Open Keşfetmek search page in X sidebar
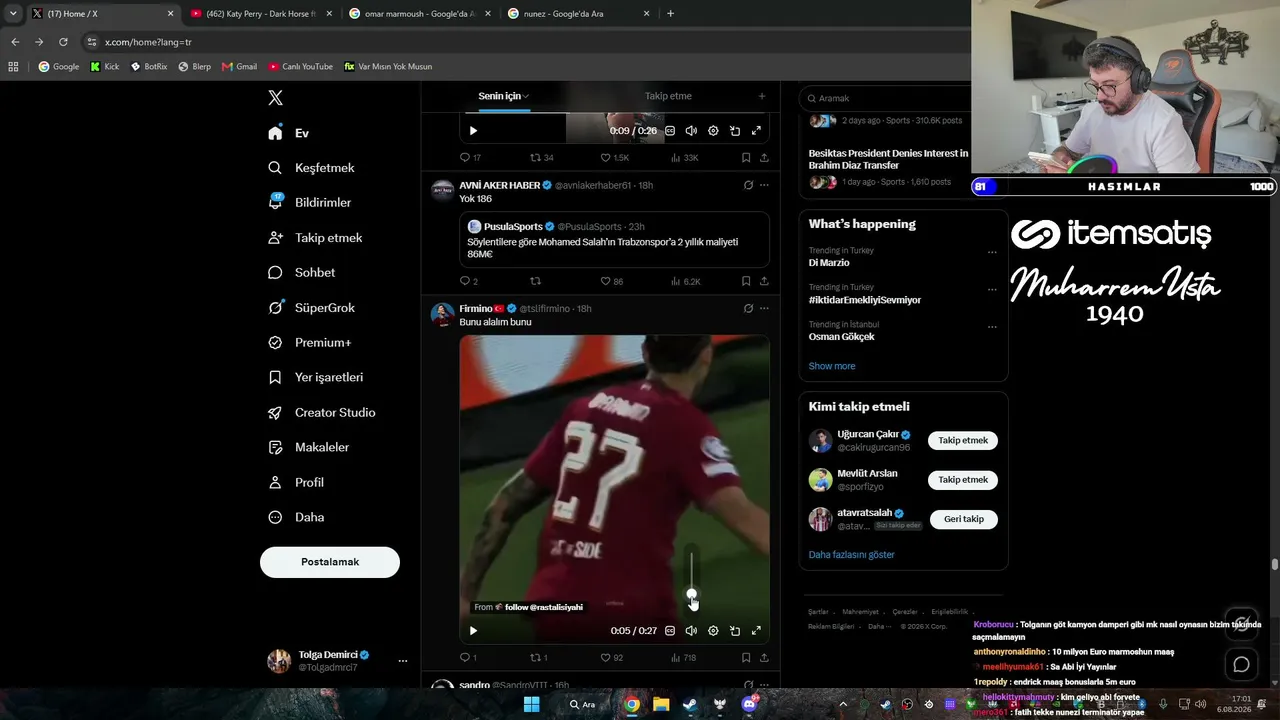The width and height of the screenshot is (1280, 720). click(x=311, y=168)
